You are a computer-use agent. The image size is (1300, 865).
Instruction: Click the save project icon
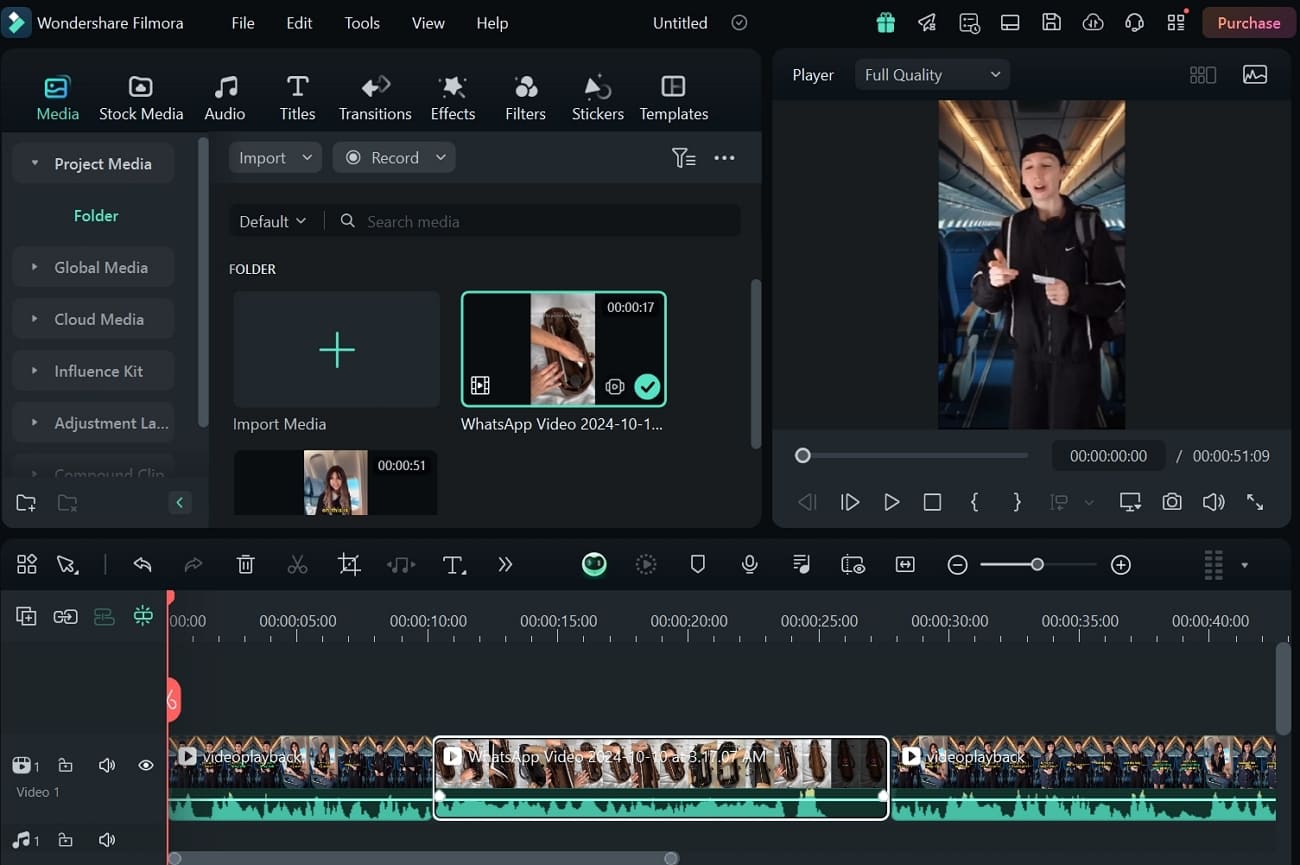[1051, 22]
